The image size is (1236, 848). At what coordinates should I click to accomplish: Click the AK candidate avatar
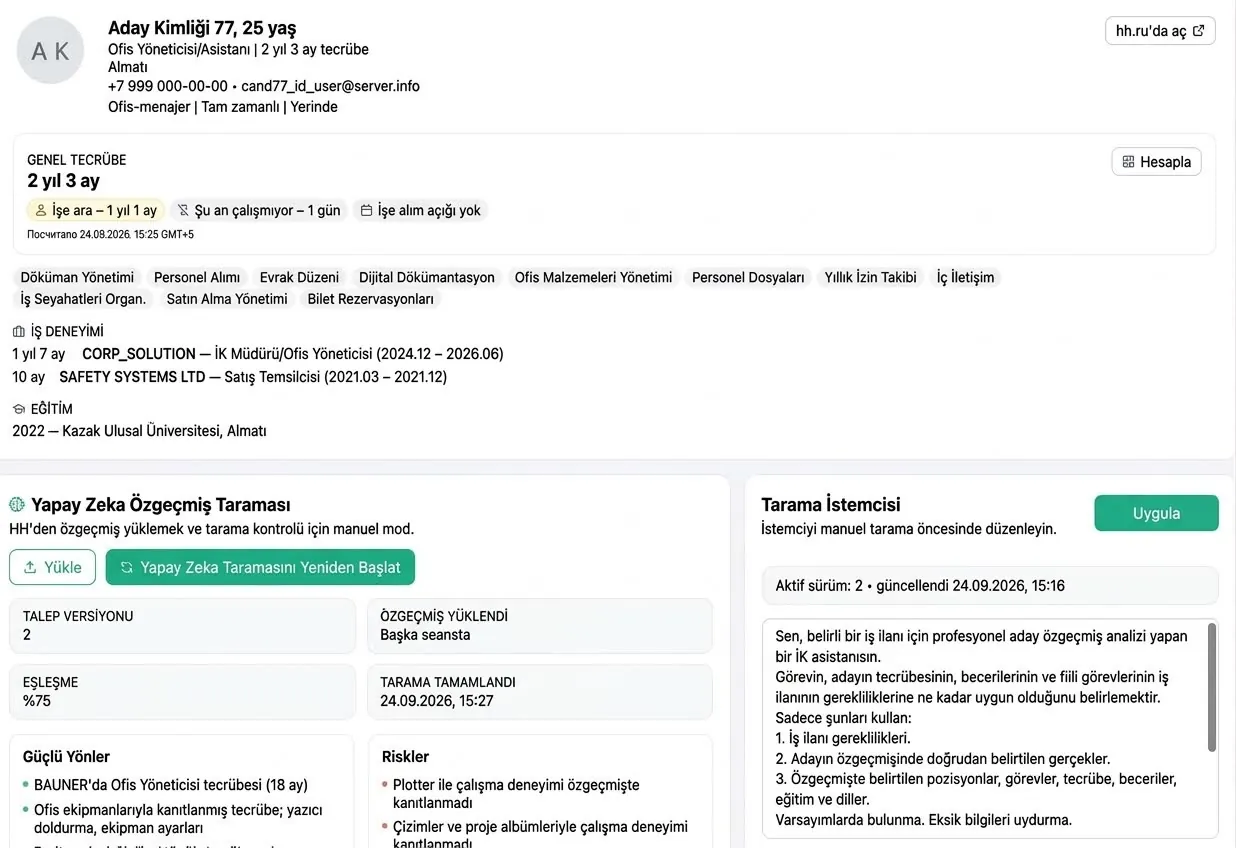point(50,50)
